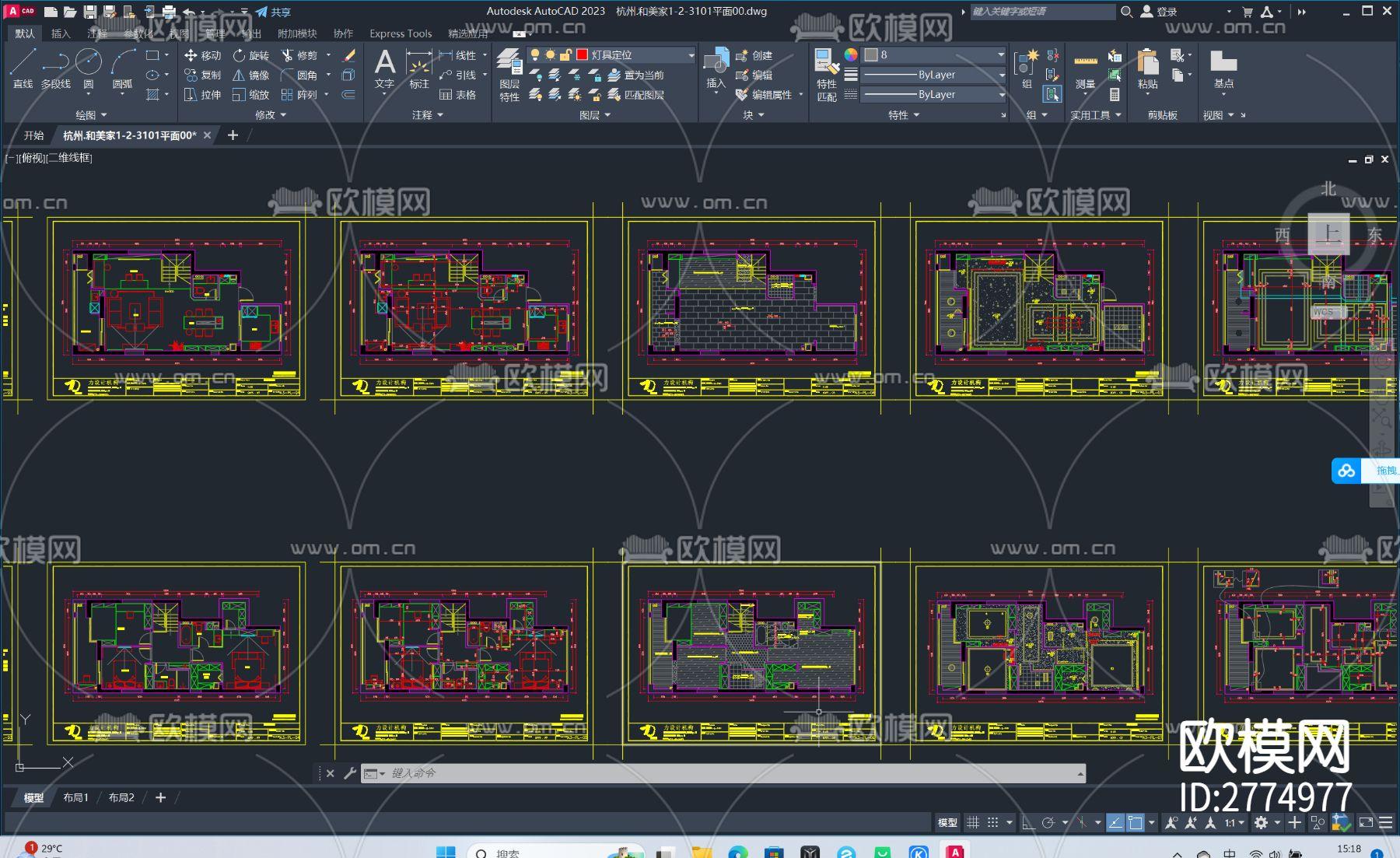Image resolution: width=1400 pixels, height=858 pixels.
Task: Click the Stretch (拉伸) tool
Action: 202,94
